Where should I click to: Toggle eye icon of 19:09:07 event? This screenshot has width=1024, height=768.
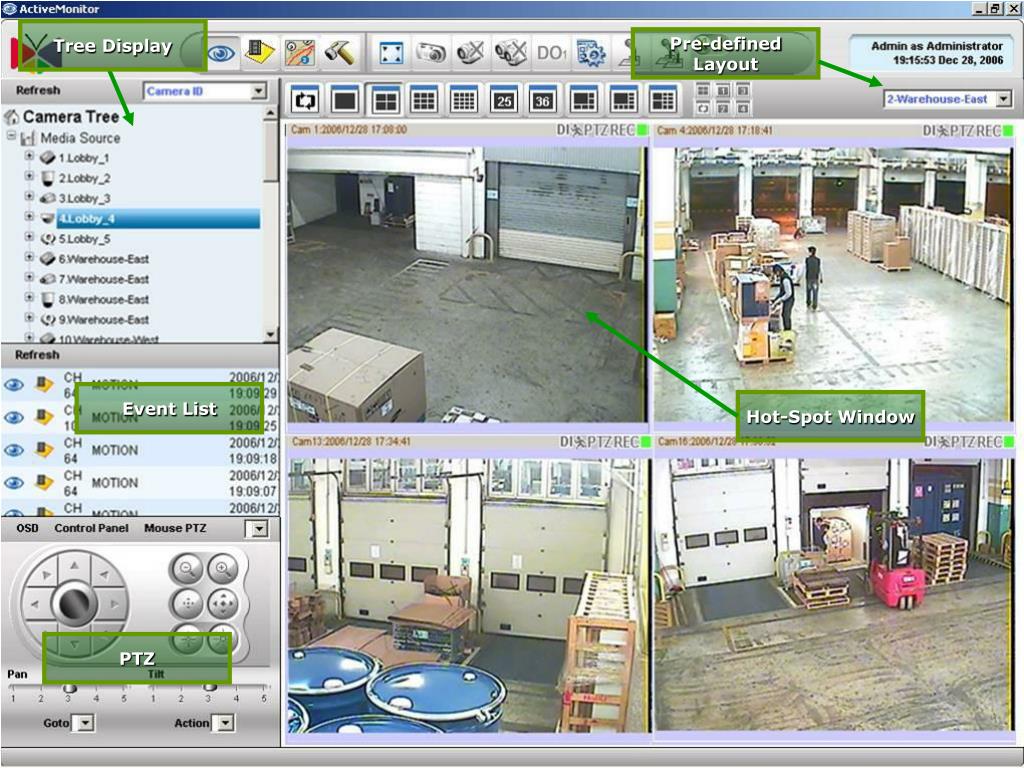[x=14, y=483]
